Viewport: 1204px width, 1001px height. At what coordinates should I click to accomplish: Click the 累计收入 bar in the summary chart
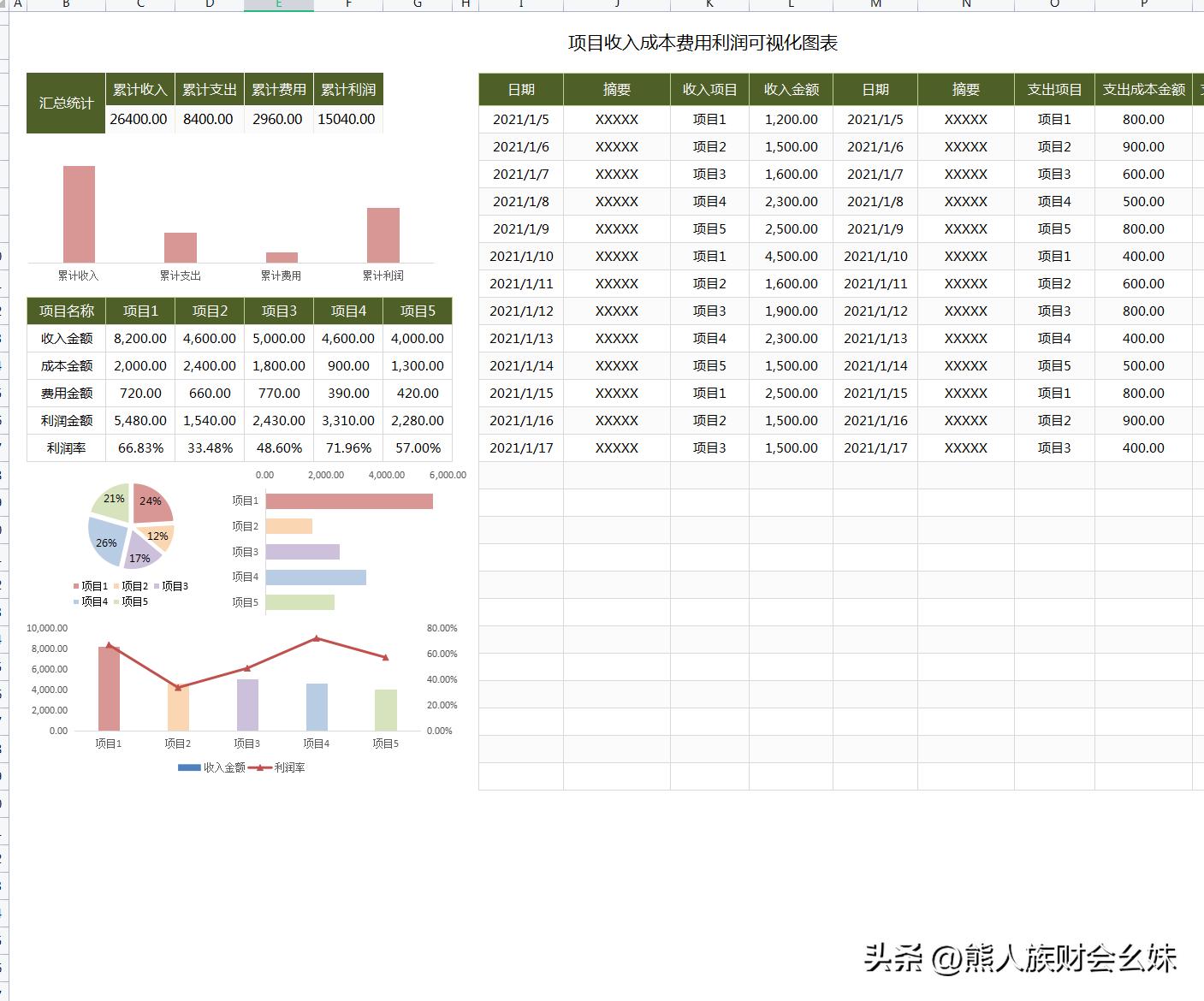[x=79, y=210]
